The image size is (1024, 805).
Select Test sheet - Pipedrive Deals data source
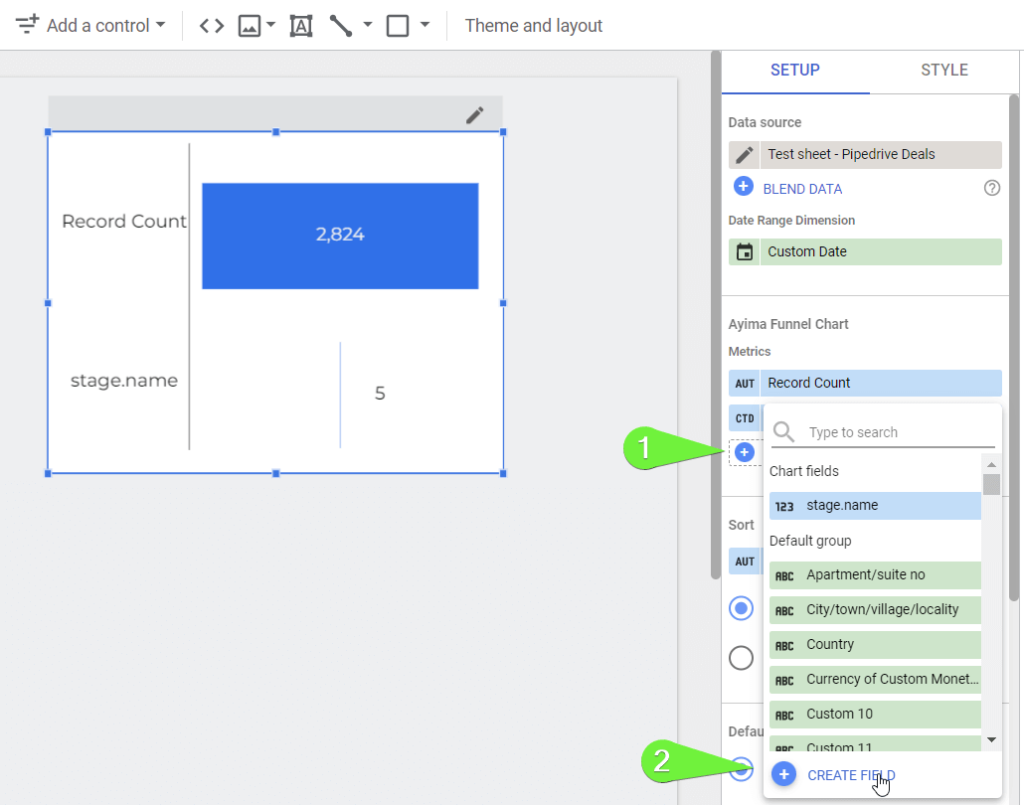[865, 155]
